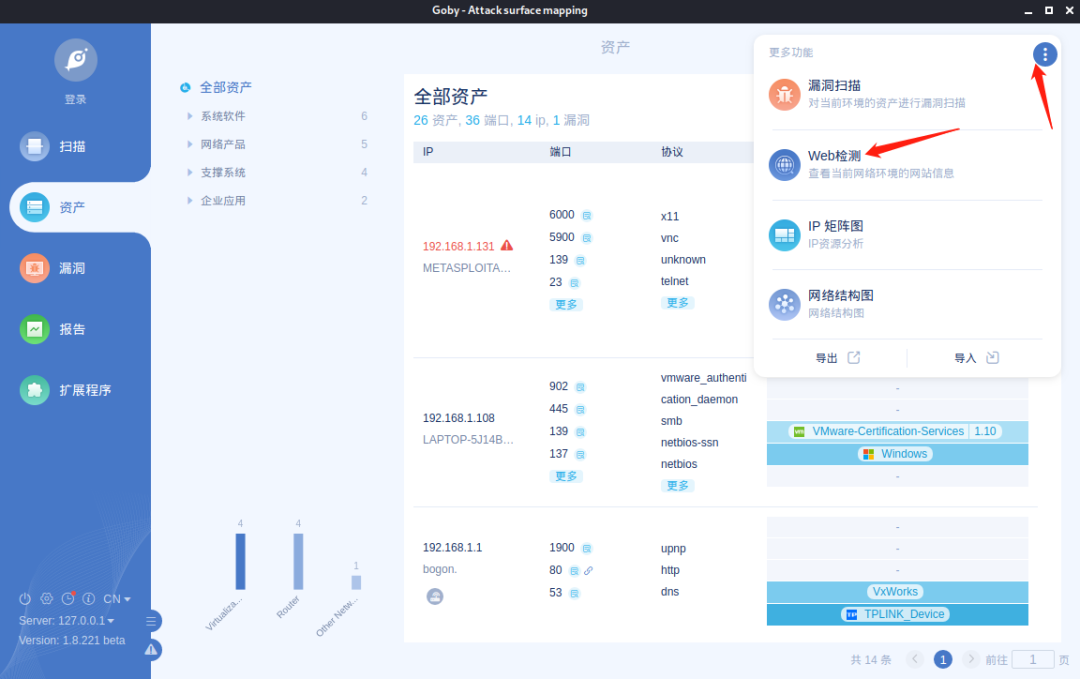The image size is (1080, 679).
Task: Open banner icon beside port 23
Action: (x=574, y=283)
